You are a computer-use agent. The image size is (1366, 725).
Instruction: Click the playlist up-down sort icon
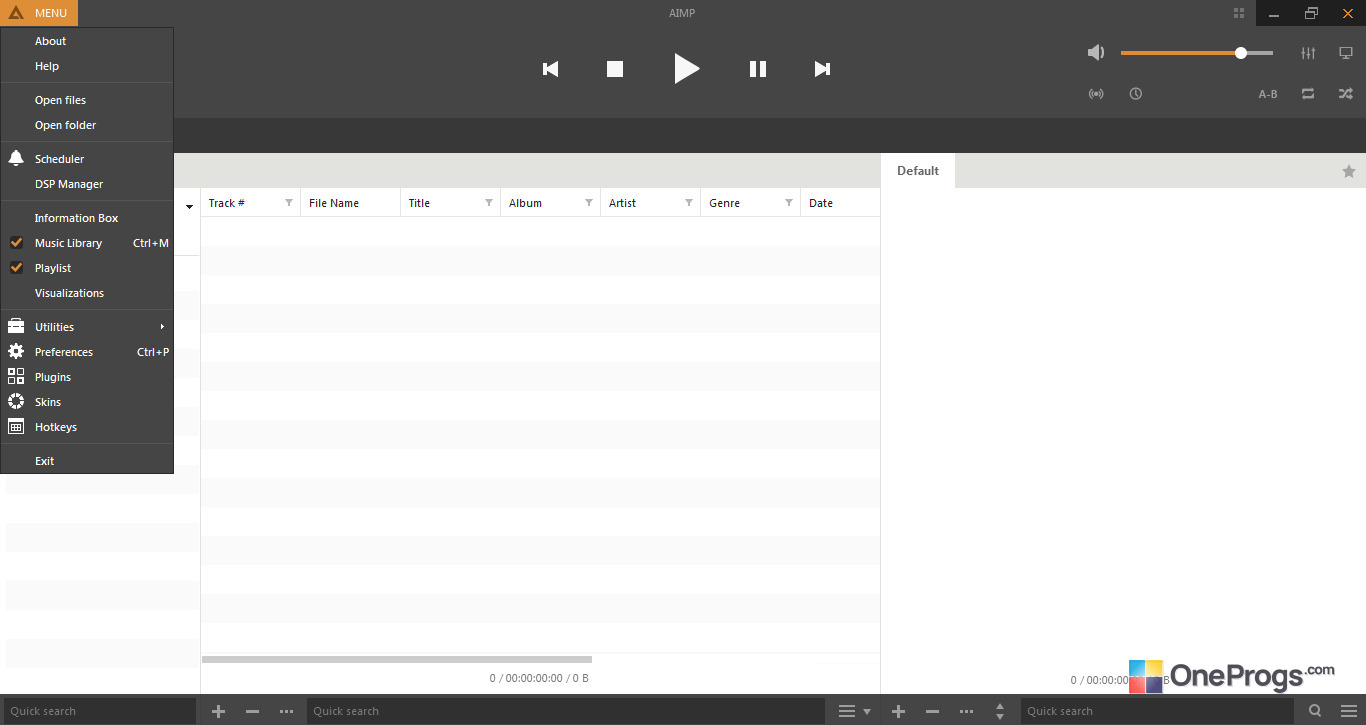[x=1000, y=711]
